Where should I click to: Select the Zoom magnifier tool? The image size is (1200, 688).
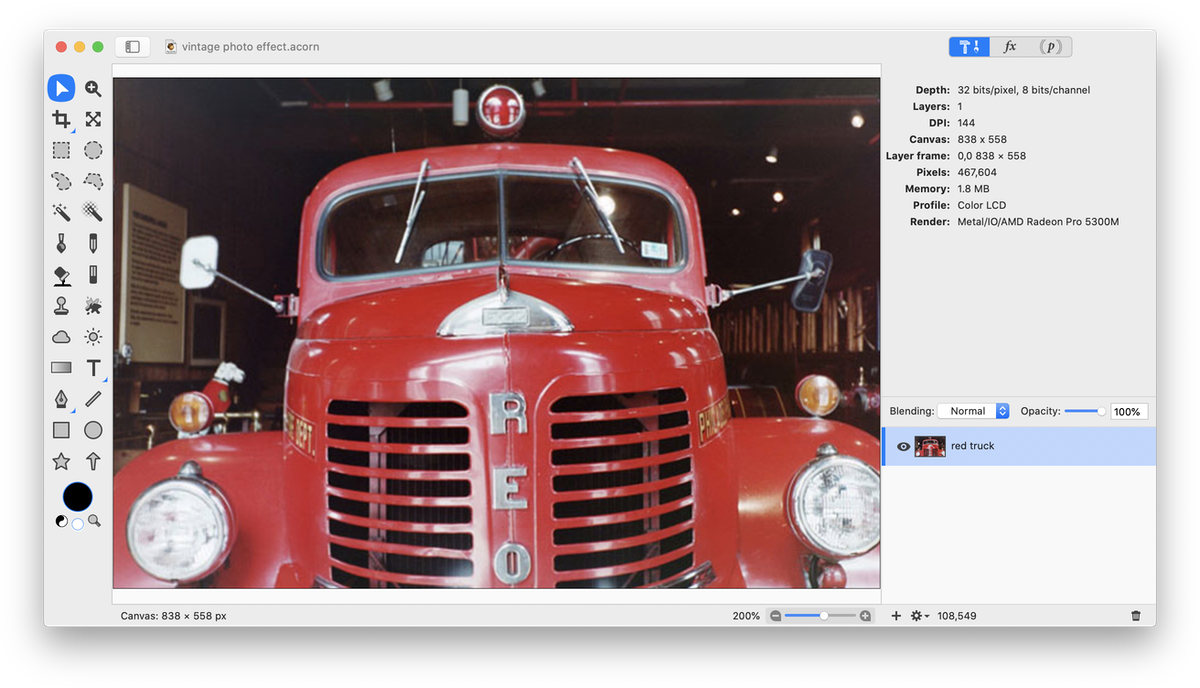pyautogui.click(x=93, y=88)
